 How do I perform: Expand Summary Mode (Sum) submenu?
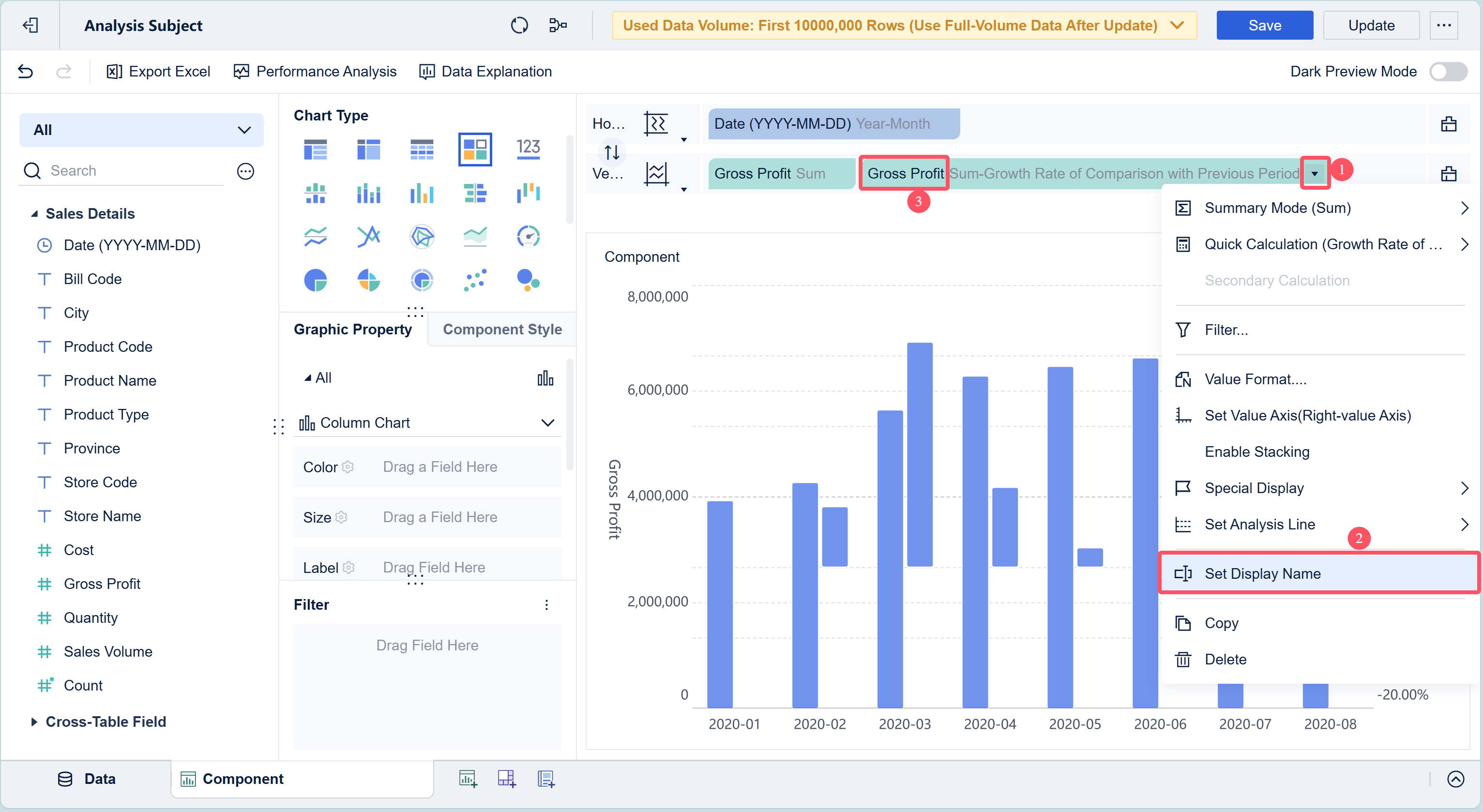coord(1320,208)
